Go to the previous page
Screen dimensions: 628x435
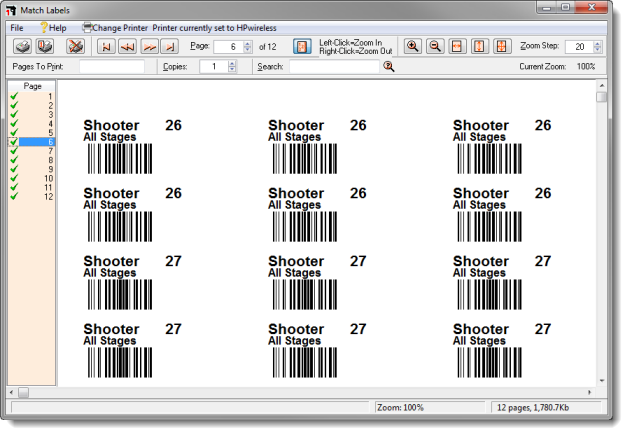tap(128, 46)
